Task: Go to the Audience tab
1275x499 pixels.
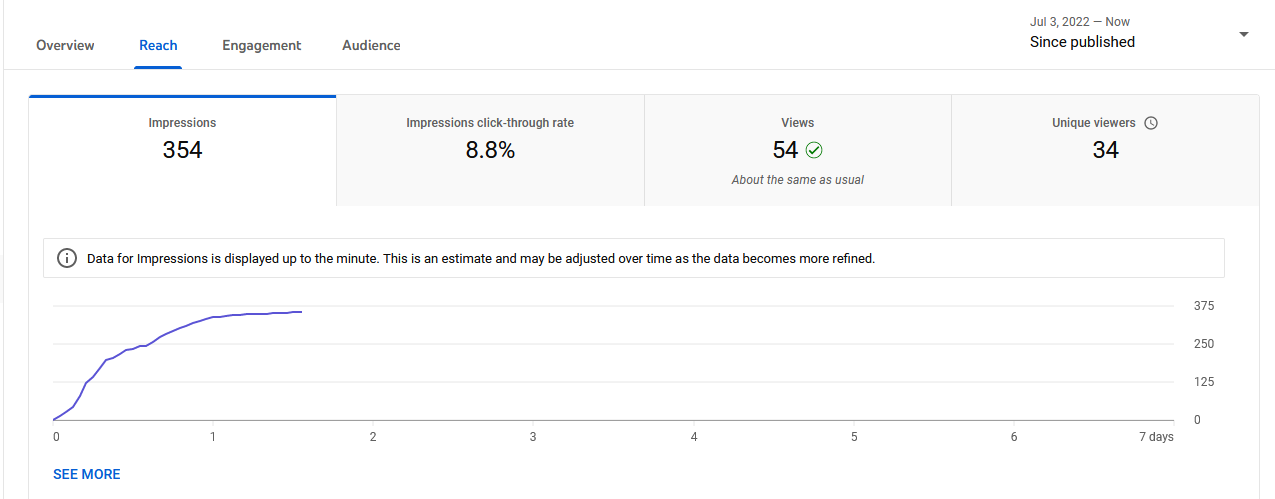Action: tap(371, 45)
